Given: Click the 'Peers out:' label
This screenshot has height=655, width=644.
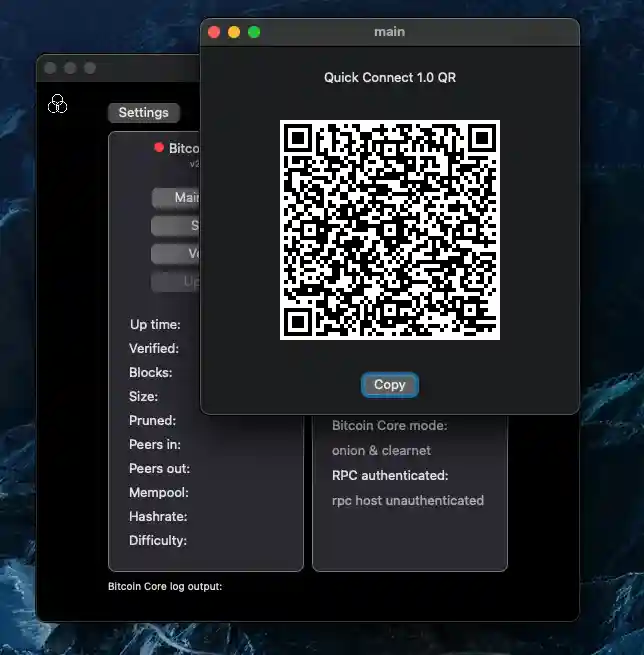Looking at the screenshot, I should pyautogui.click(x=160, y=469).
